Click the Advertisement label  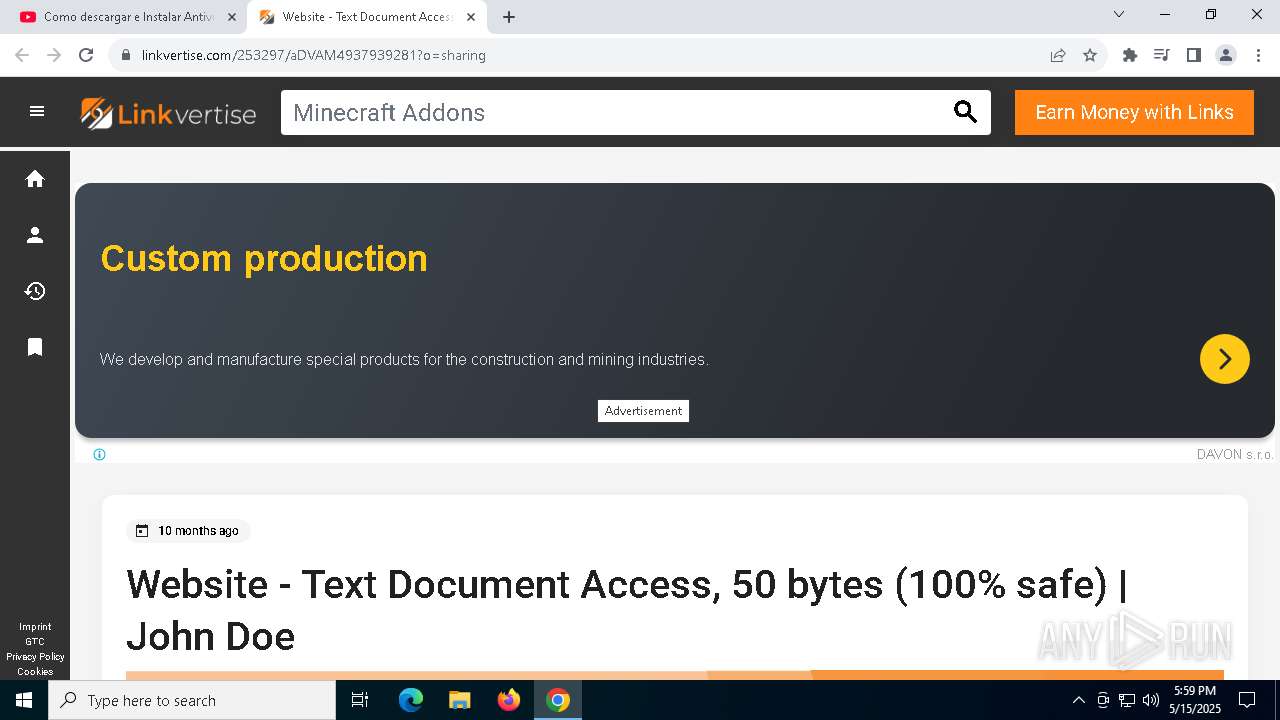[x=643, y=411]
